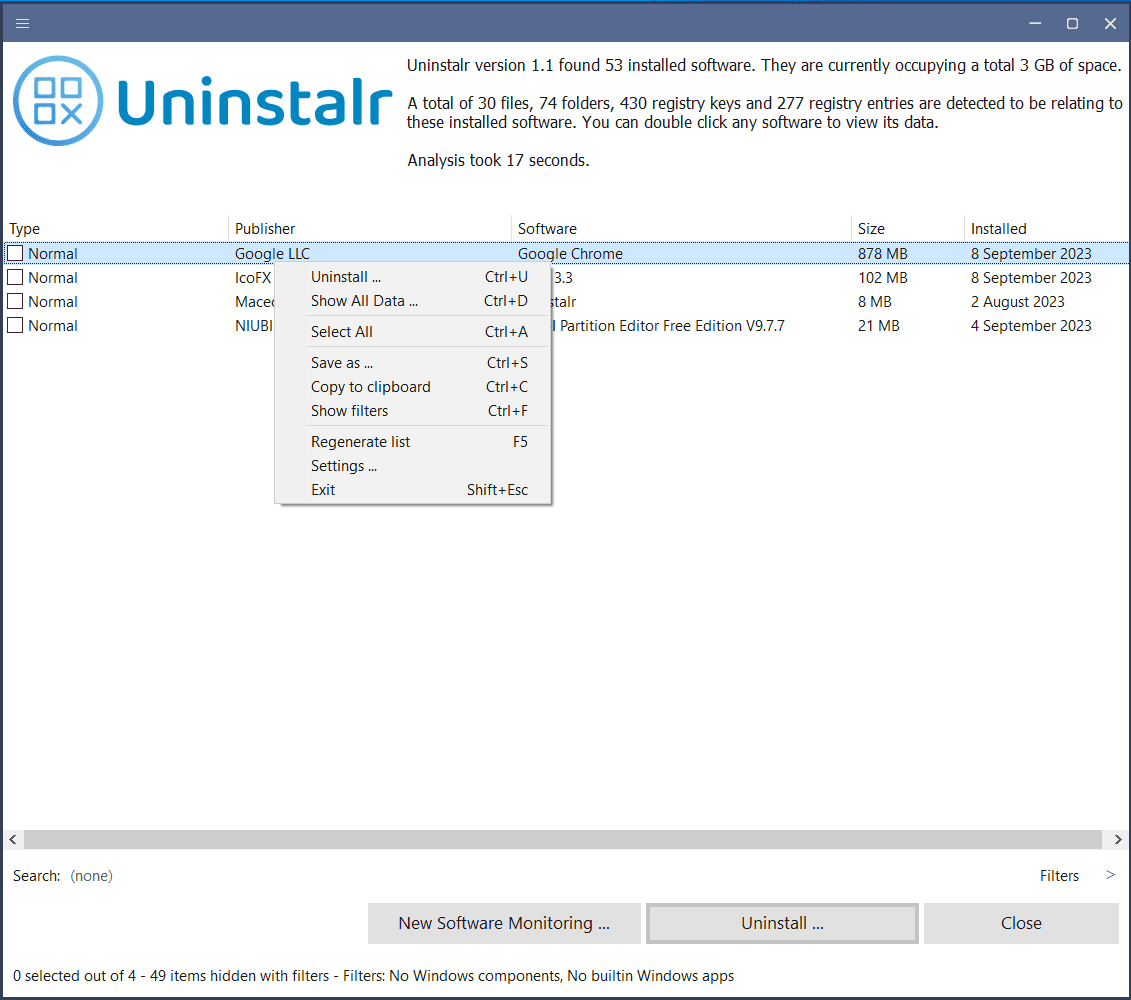Click the Search (none) field
Image resolution: width=1131 pixels, height=1000 pixels.
click(92, 876)
